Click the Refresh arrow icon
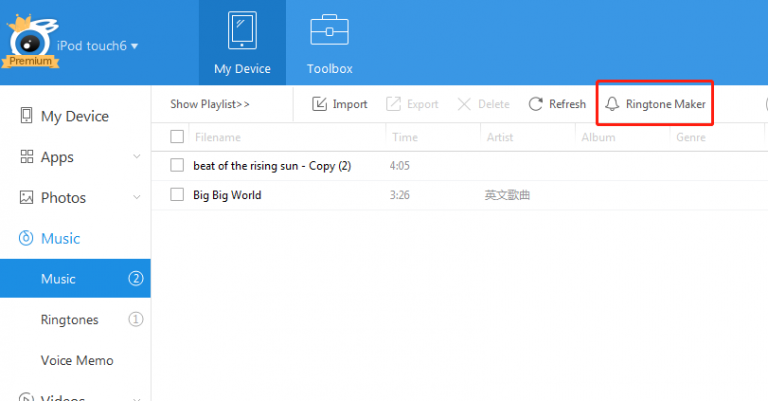The width and height of the screenshot is (768, 401). 536,104
